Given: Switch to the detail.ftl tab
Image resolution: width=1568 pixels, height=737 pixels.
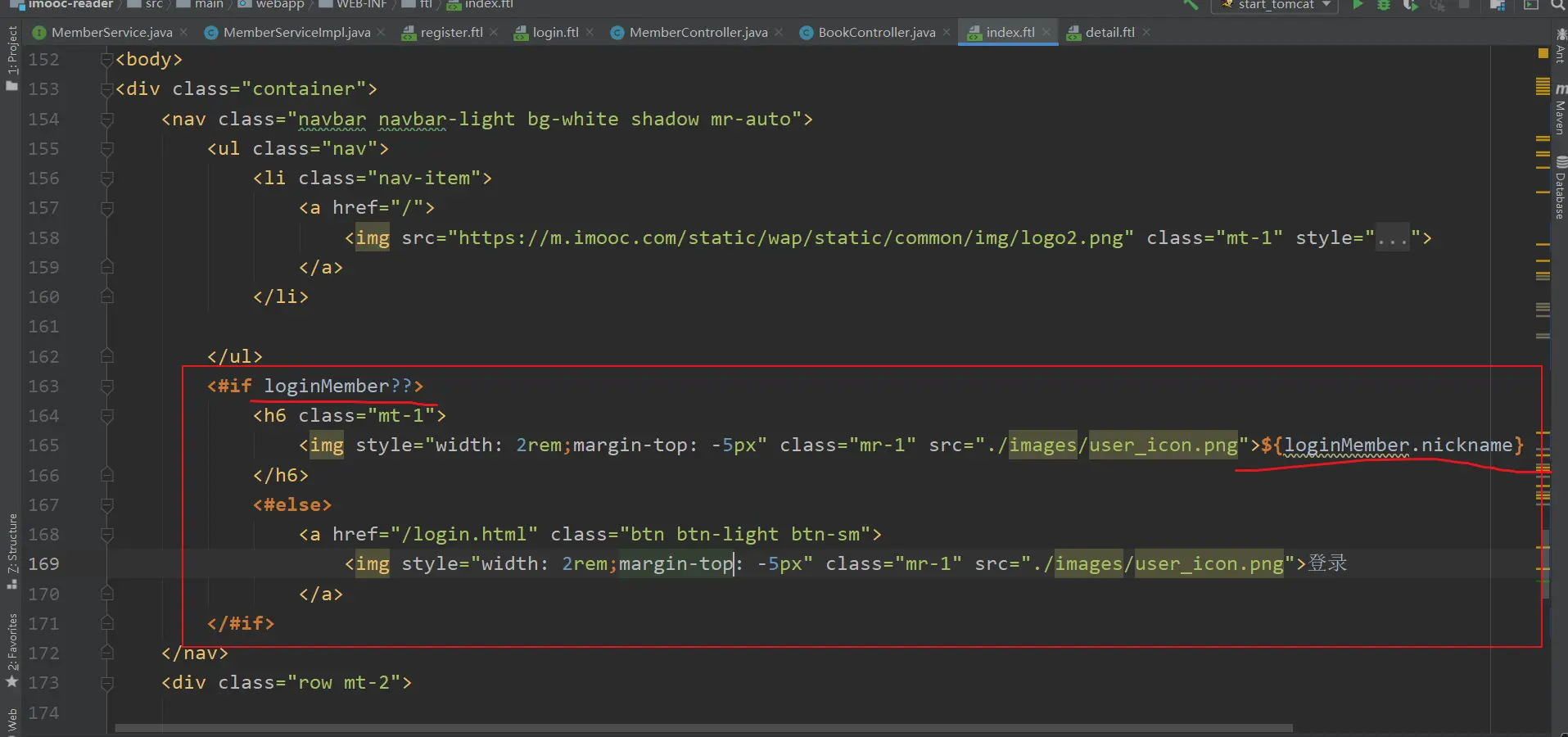Looking at the screenshot, I should (1109, 33).
